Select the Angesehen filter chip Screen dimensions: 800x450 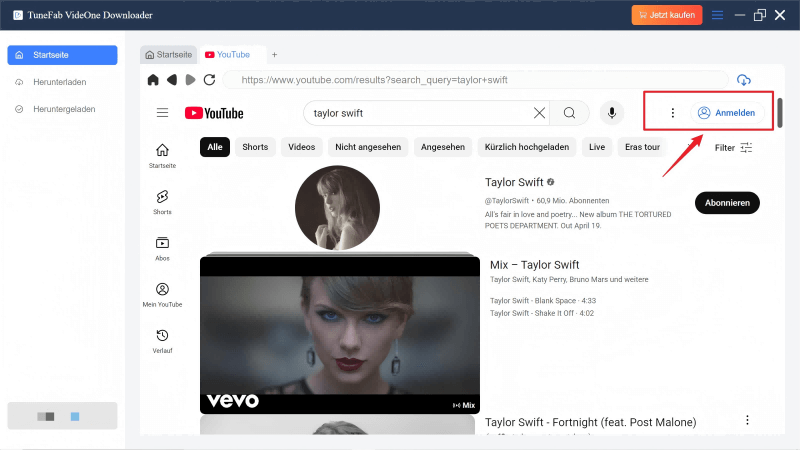443,147
